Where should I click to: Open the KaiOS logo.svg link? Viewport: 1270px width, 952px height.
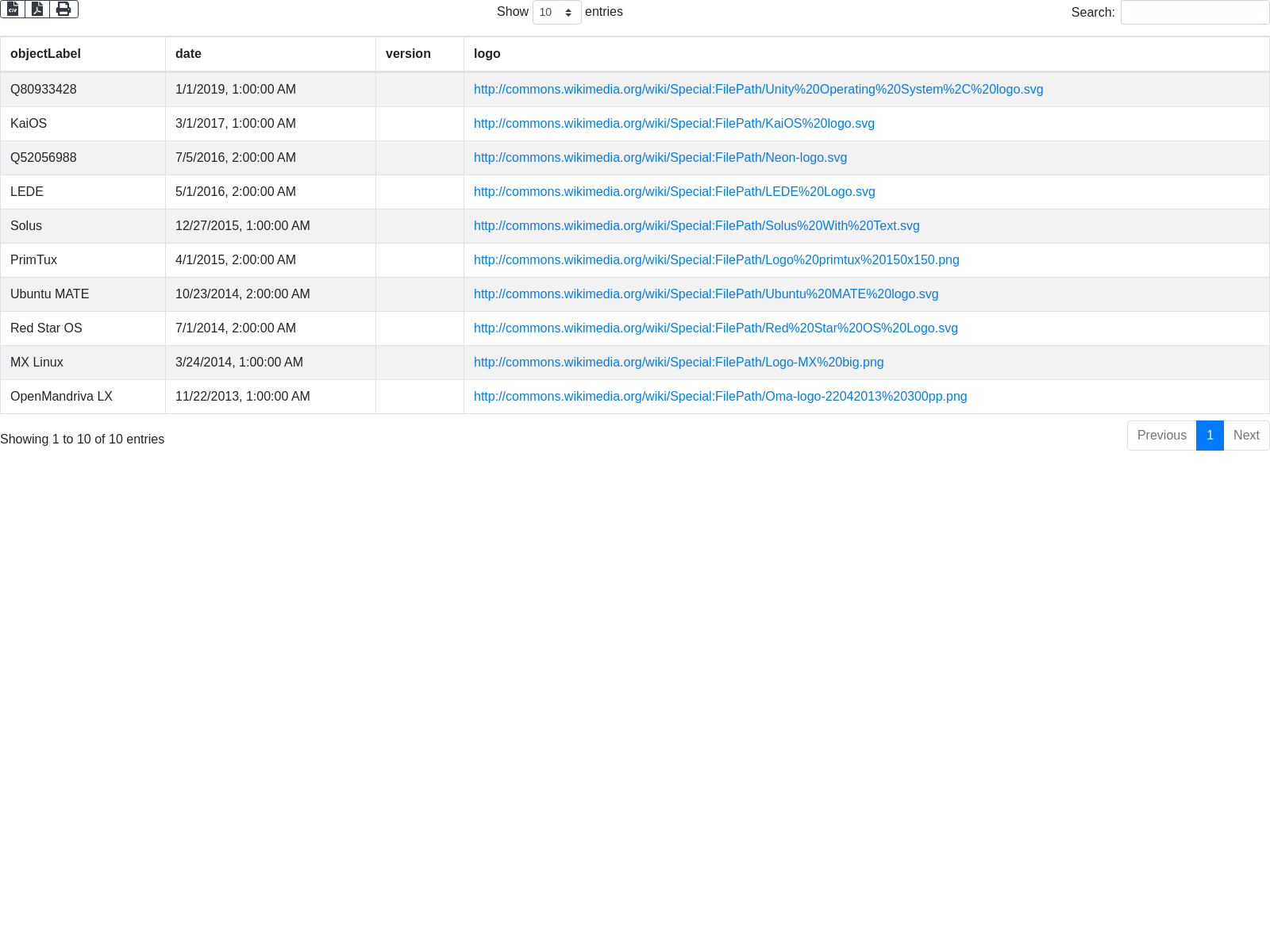click(674, 124)
